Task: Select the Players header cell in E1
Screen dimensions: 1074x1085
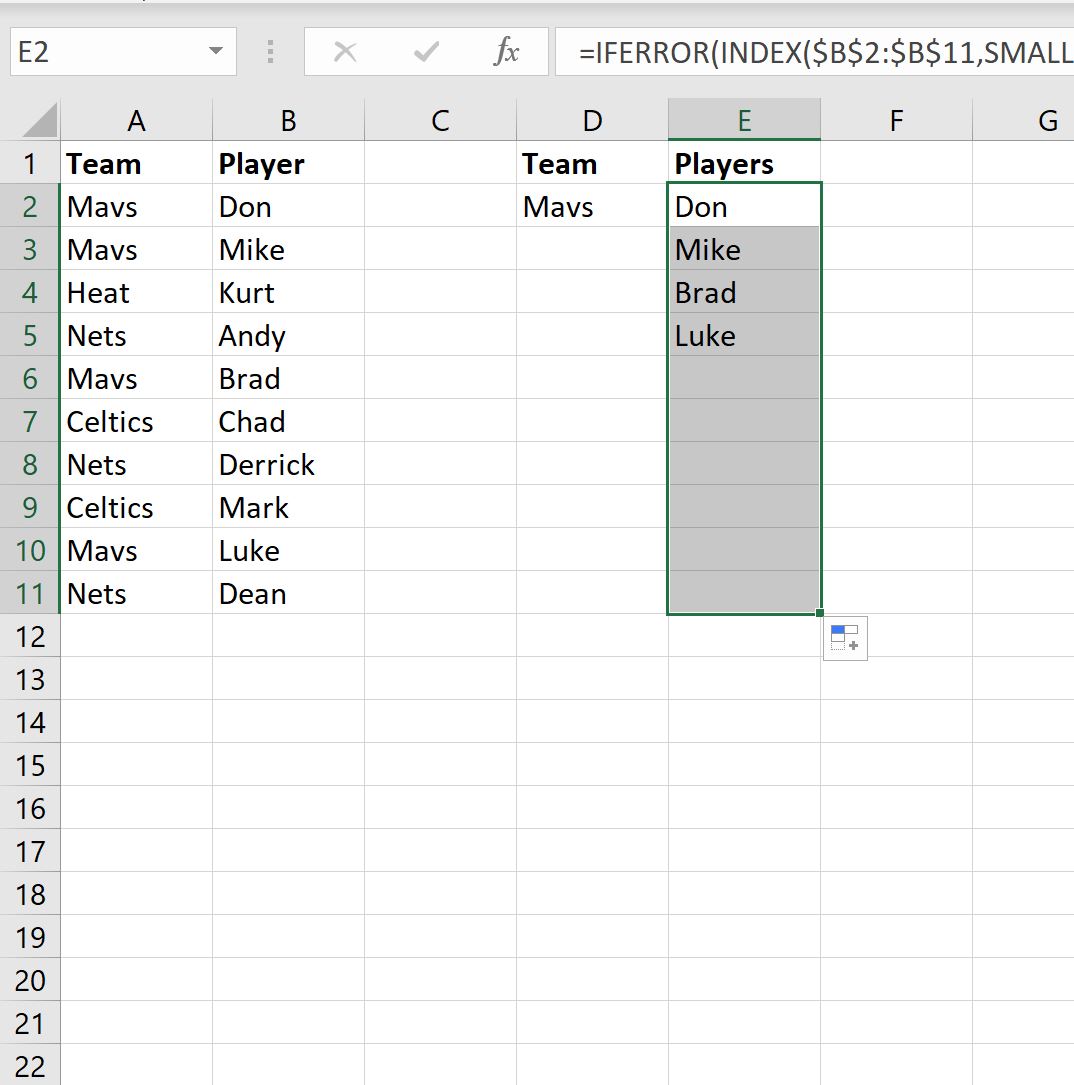Action: click(744, 163)
